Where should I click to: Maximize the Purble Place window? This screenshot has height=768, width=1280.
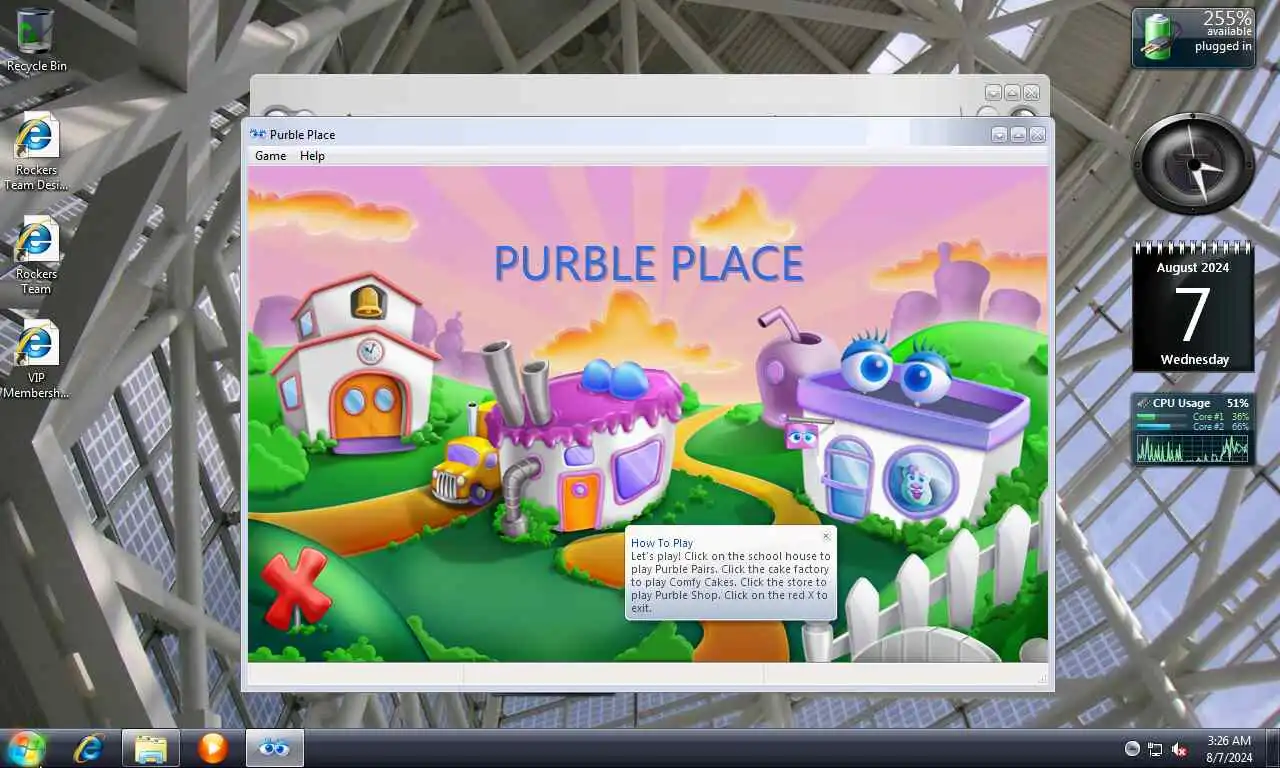[1018, 135]
